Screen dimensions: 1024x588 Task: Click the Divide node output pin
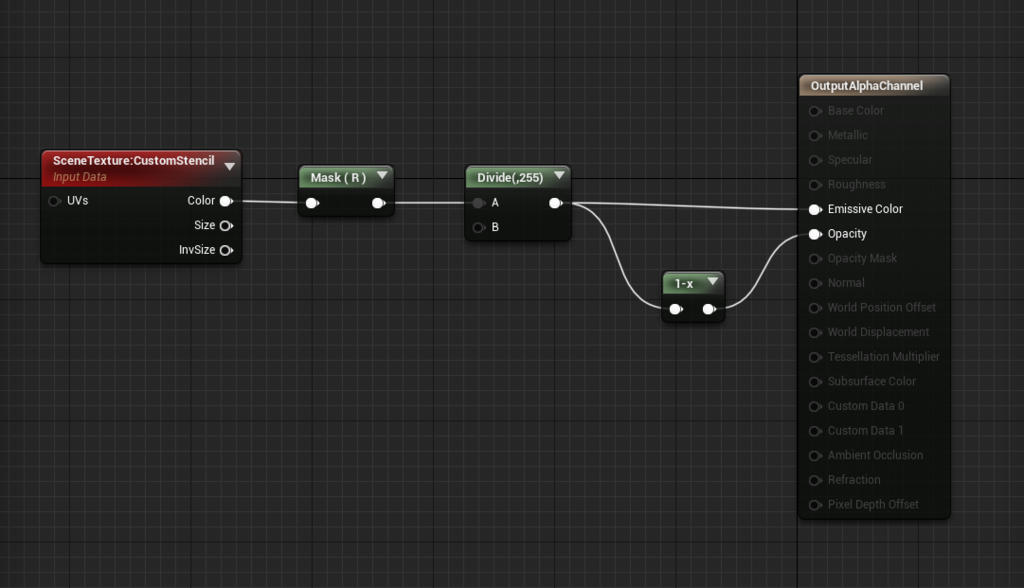[556, 203]
